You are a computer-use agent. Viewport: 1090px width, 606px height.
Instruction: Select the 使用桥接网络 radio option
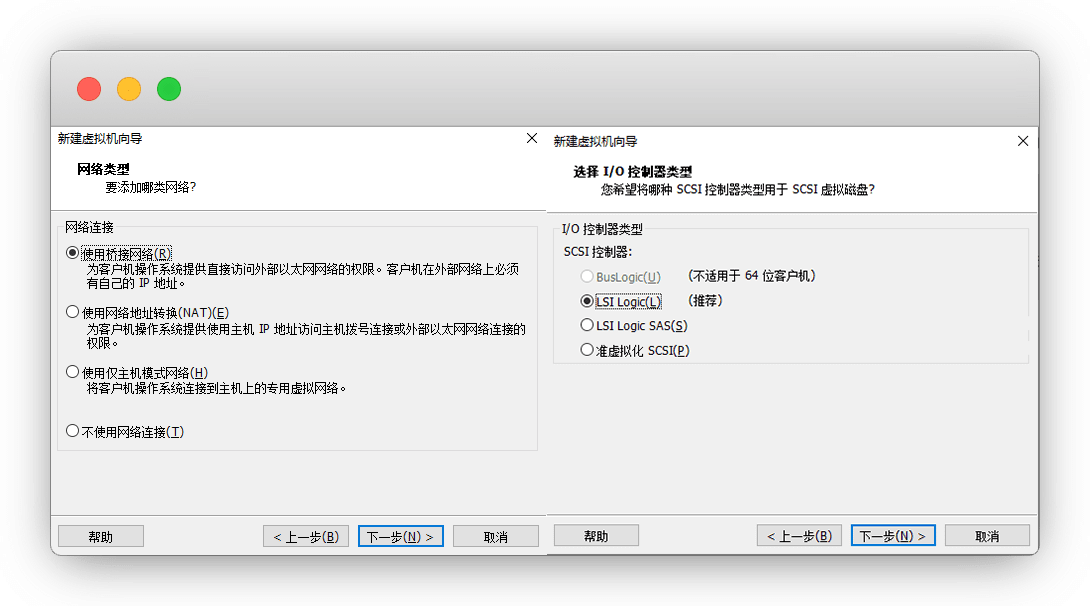click(x=72, y=253)
